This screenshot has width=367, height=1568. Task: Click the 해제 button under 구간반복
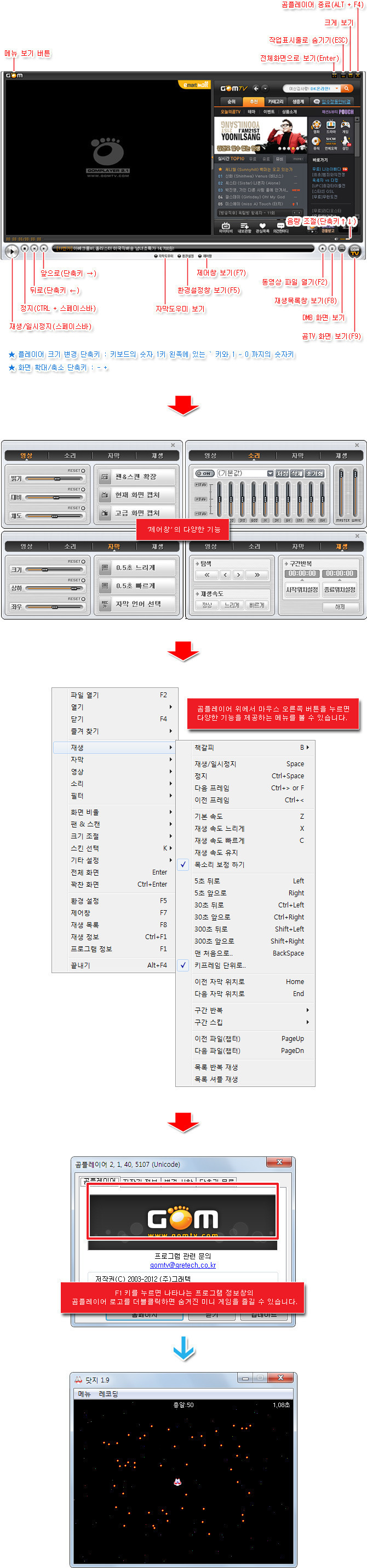(340, 607)
